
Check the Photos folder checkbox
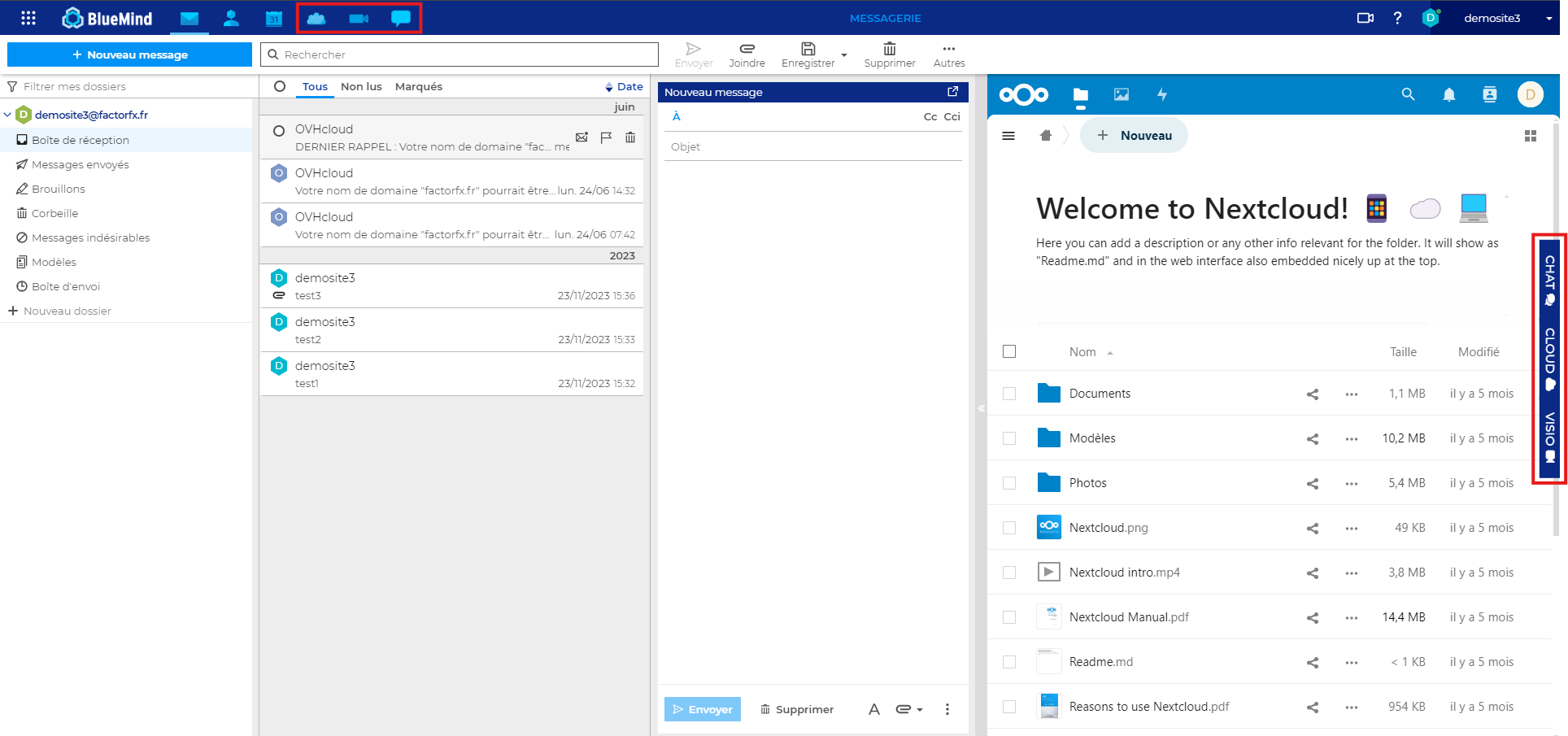click(x=1009, y=483)
